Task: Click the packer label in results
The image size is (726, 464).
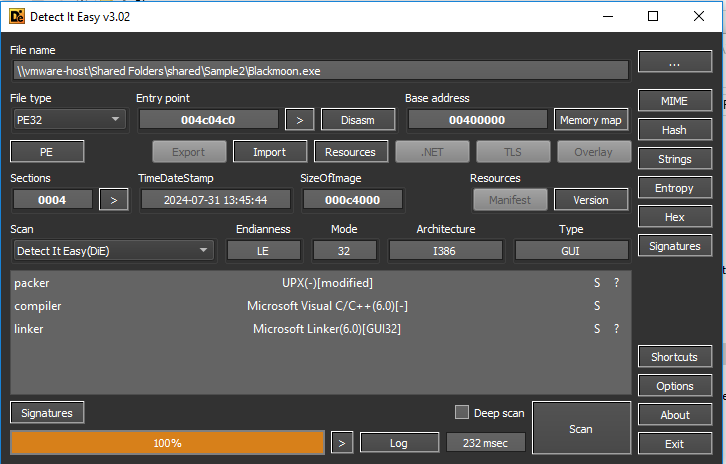Action: pyautogui.click(x=31, y=283)
